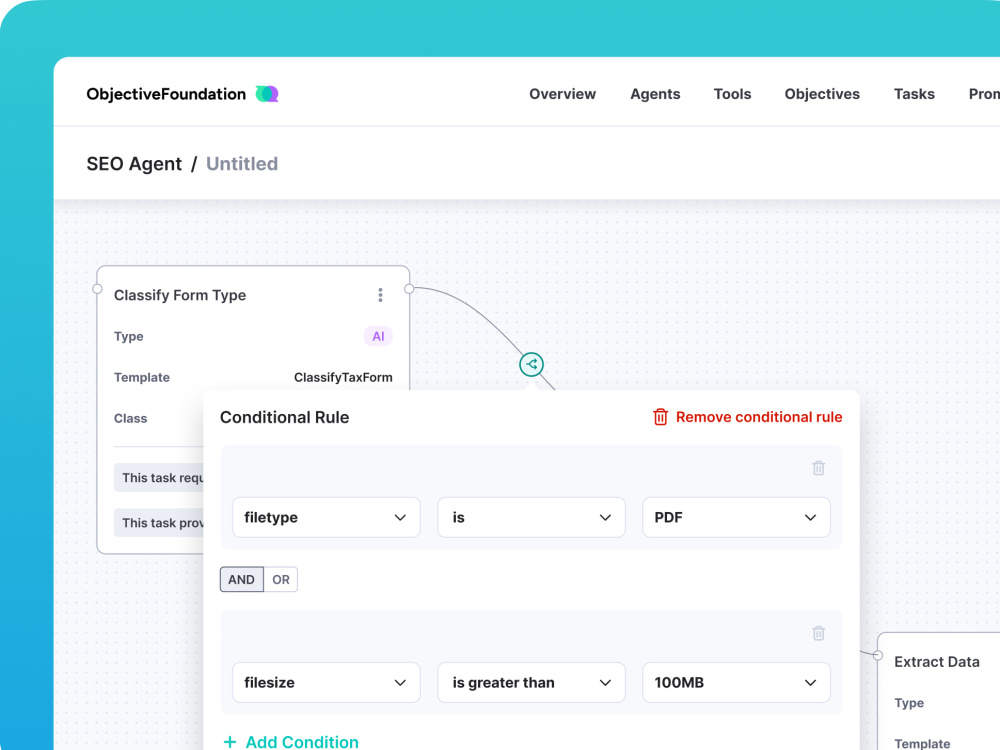Click the ObjectiveFoundation logo icon
This screenshot has width=1000, height=750.
(267, 94)
